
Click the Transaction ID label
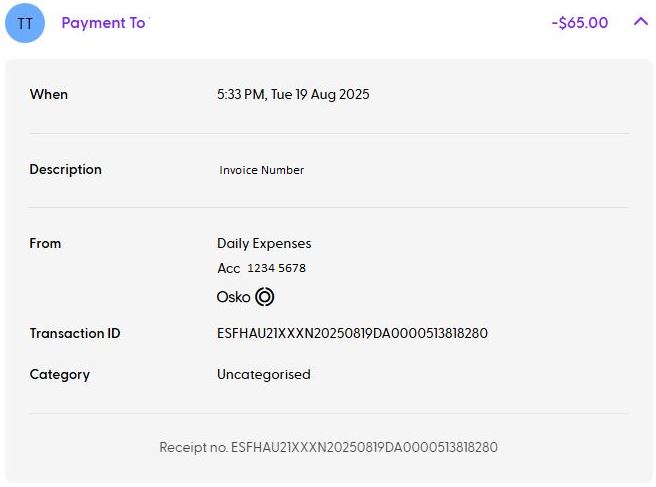[x=75, y=333]
